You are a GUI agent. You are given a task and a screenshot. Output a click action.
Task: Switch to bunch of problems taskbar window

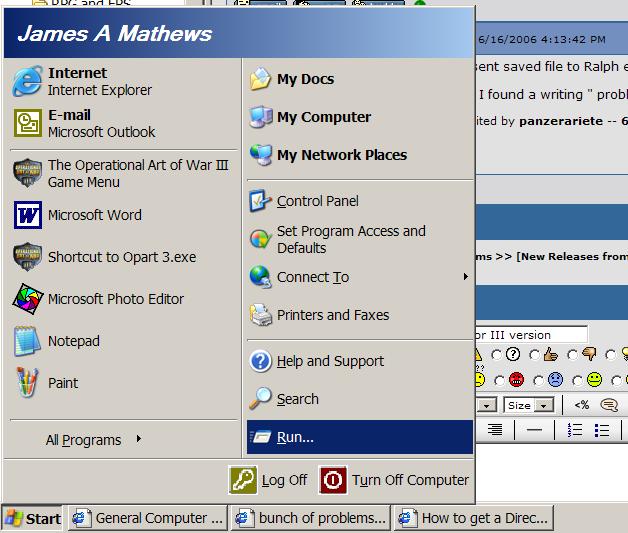[x=310, y=518]
